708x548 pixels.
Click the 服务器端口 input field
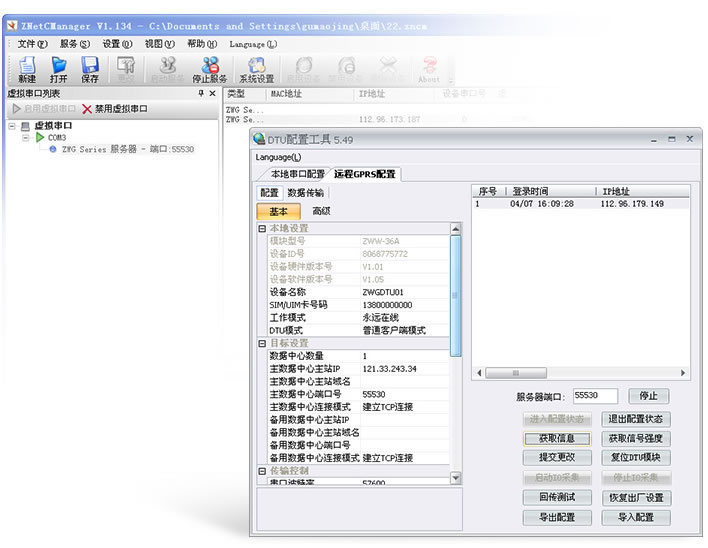(595, 396)
